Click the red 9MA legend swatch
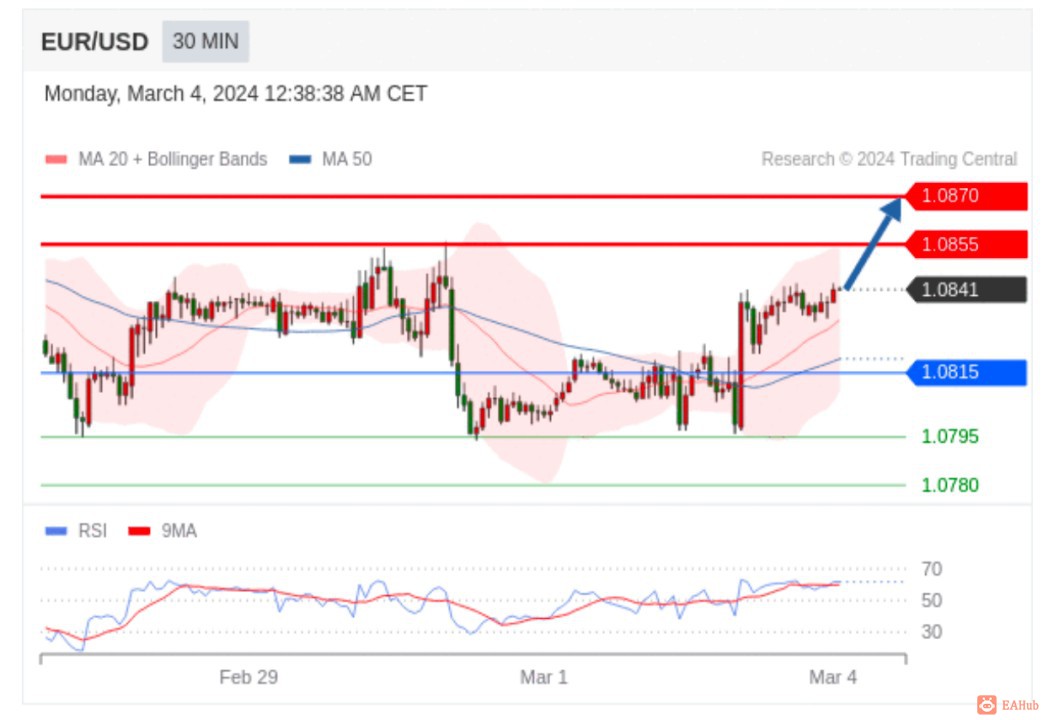This screenshot has width=1048, height=720. coord(139,531)
